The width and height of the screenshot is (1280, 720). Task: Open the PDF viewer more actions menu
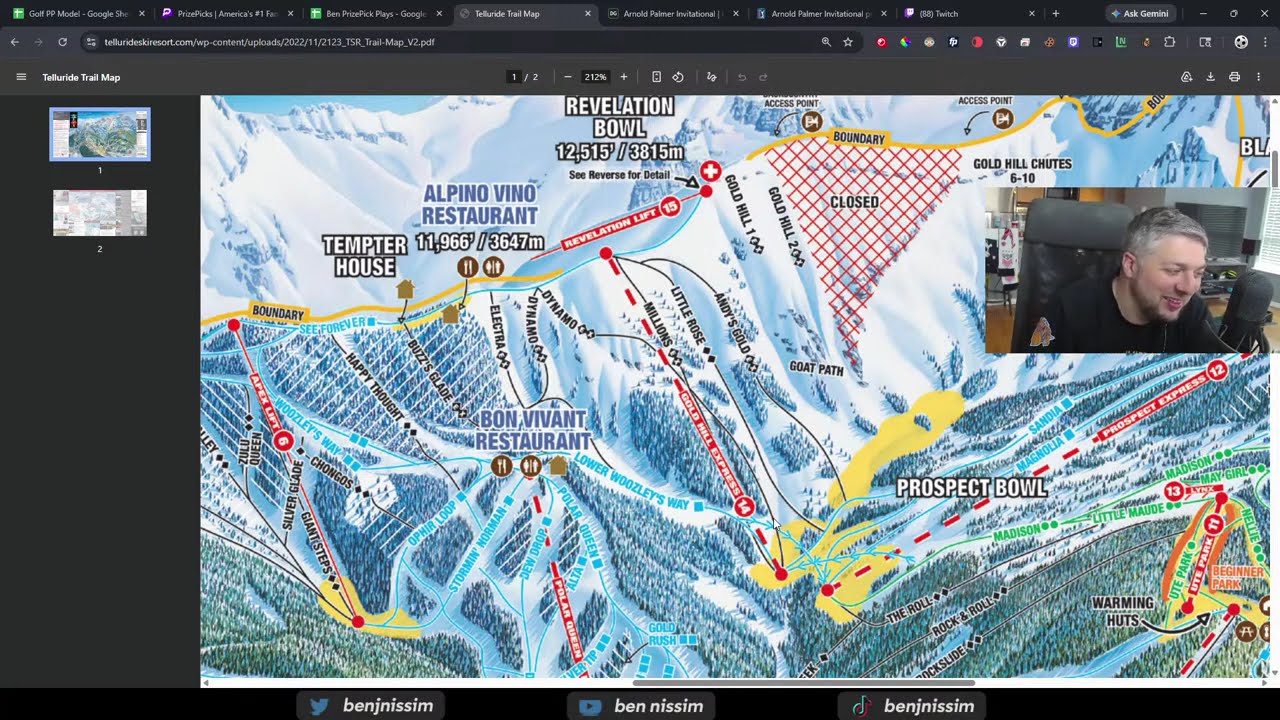[x=1259, y=77]
